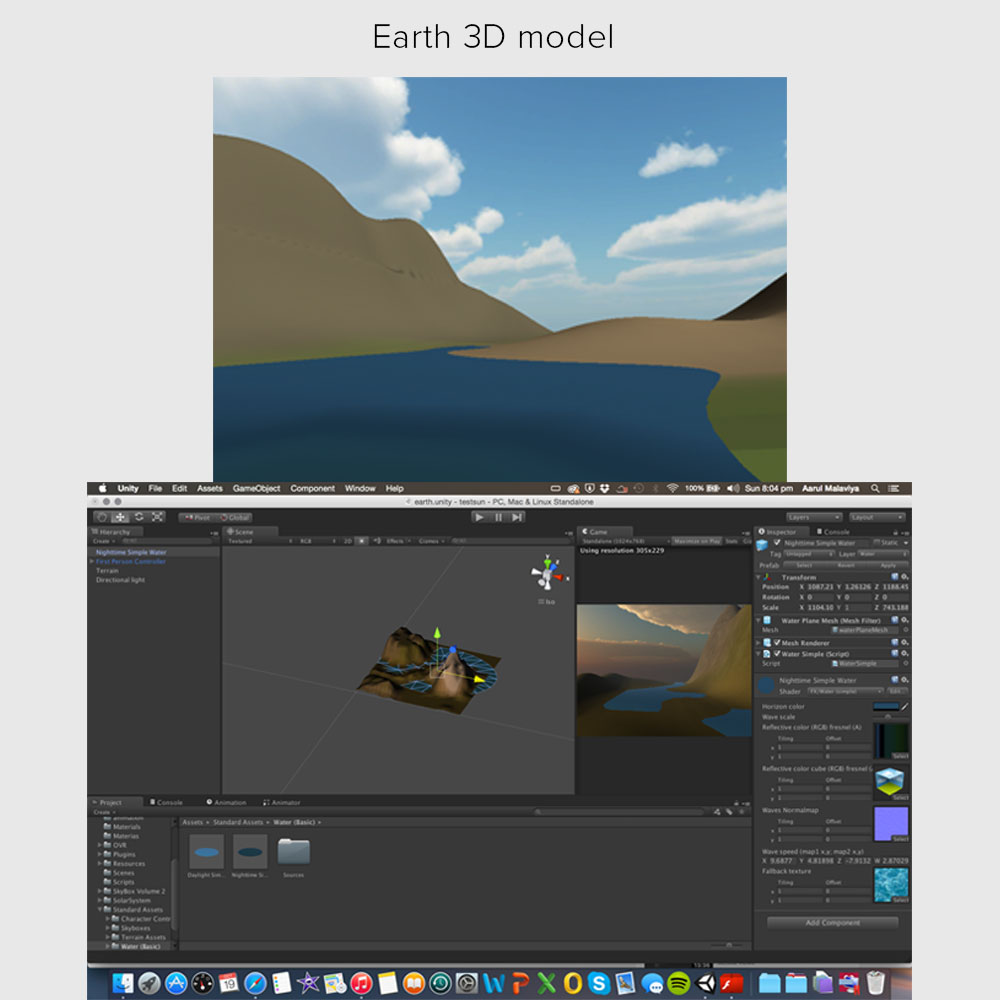Open the Layout dropdown
The image size is (1000, 1000).
[x=876, y=517]
